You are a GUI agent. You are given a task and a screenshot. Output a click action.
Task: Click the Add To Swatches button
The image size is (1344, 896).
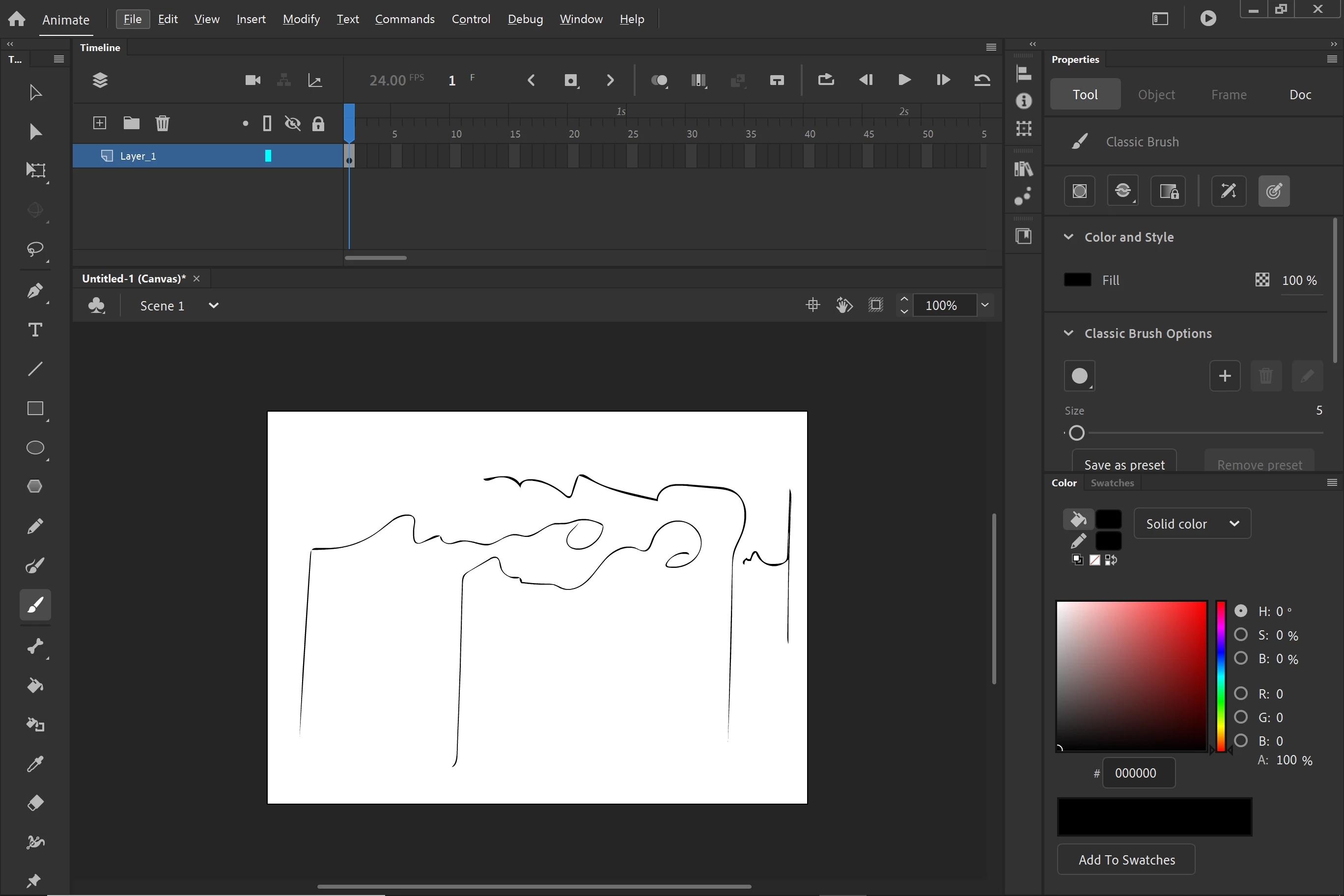[x=1126, y=860]
